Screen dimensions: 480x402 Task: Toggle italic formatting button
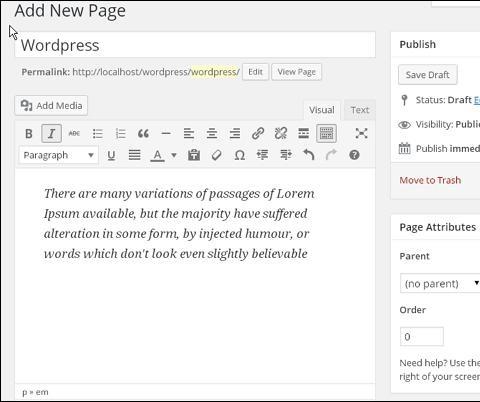pos(51,134)
